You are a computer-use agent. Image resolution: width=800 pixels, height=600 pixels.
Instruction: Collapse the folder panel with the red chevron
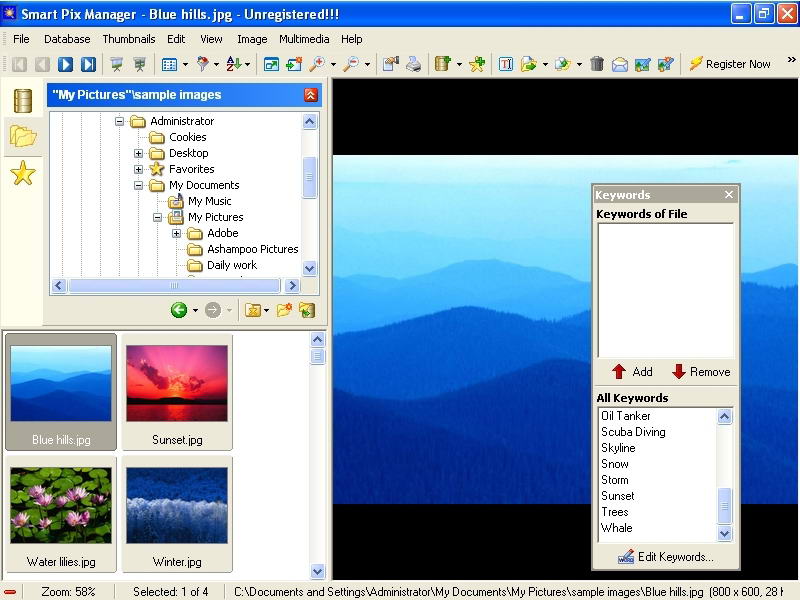coord(311,95)
